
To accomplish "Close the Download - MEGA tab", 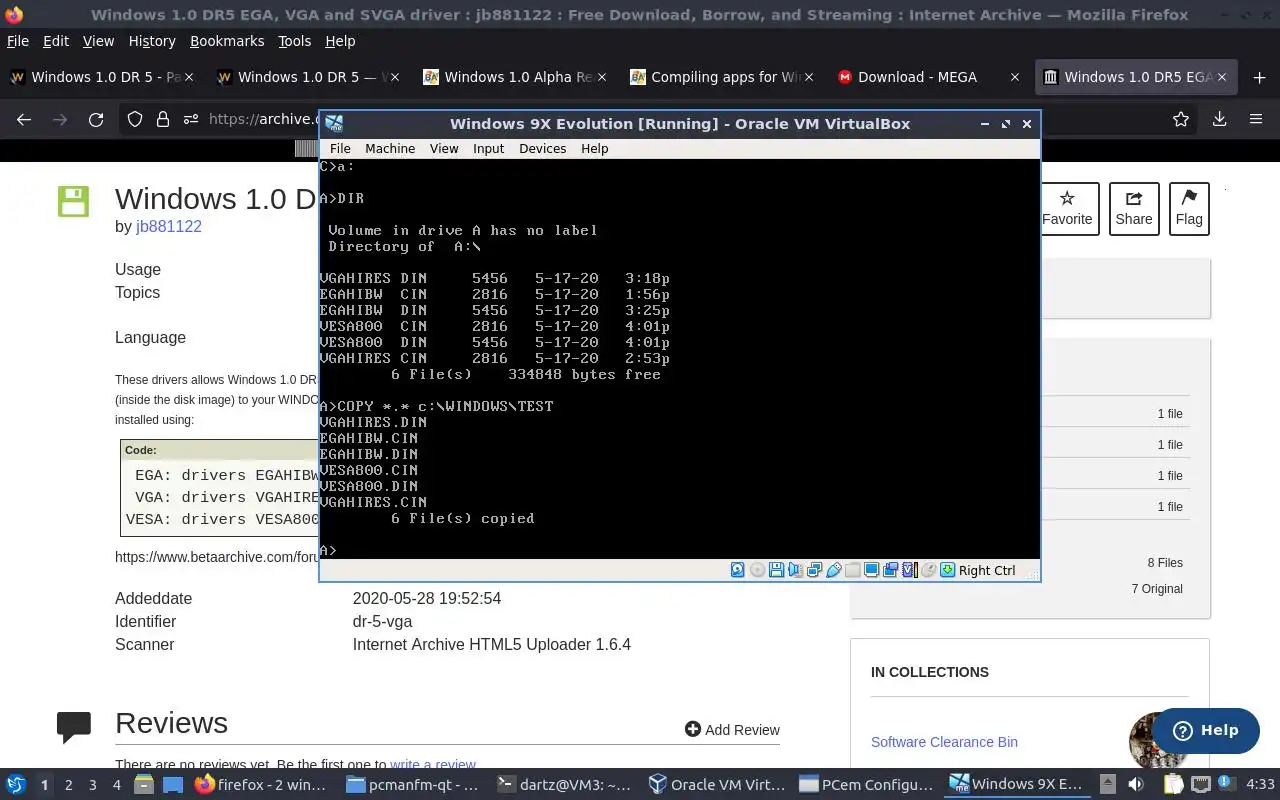I will pos(1015,77).
